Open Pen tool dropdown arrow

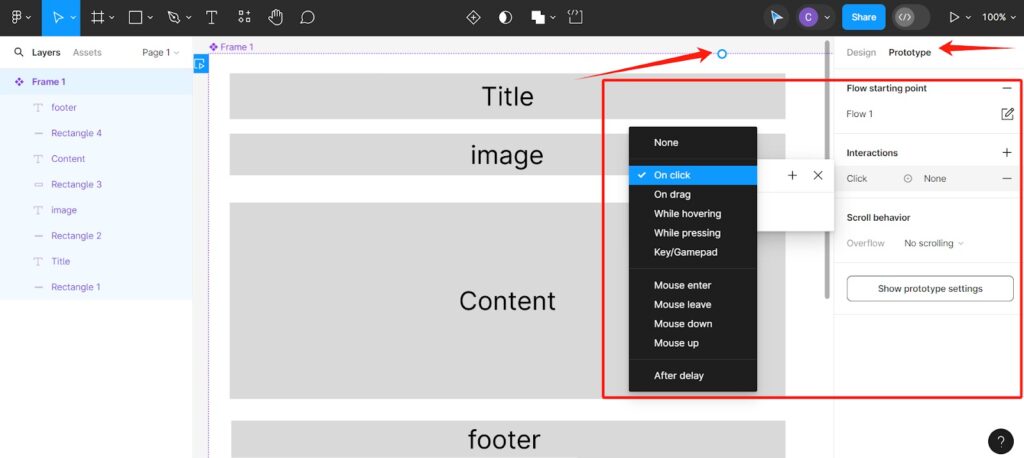(187, 18)
